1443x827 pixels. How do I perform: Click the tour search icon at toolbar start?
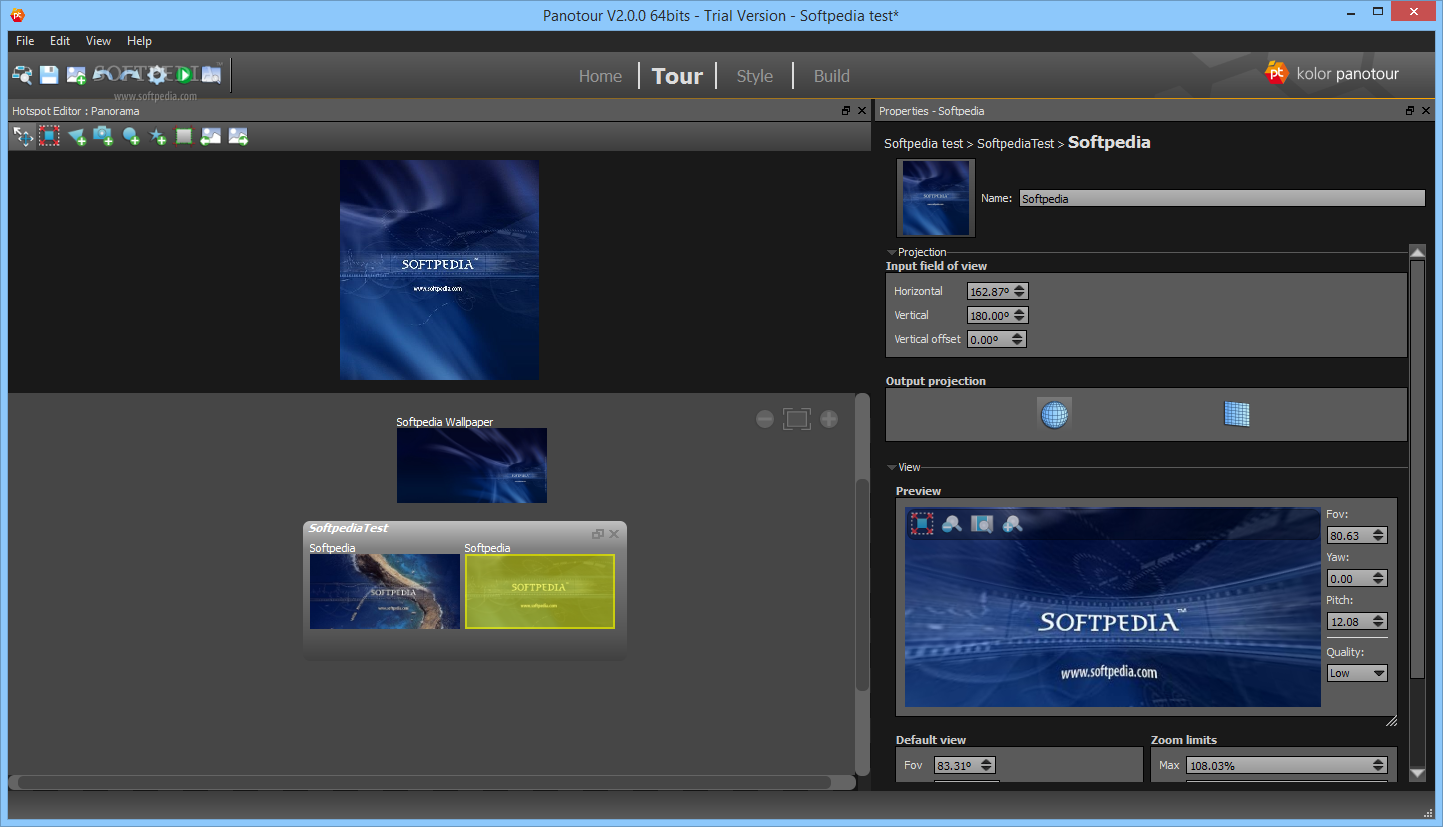(x=22, y=75)
